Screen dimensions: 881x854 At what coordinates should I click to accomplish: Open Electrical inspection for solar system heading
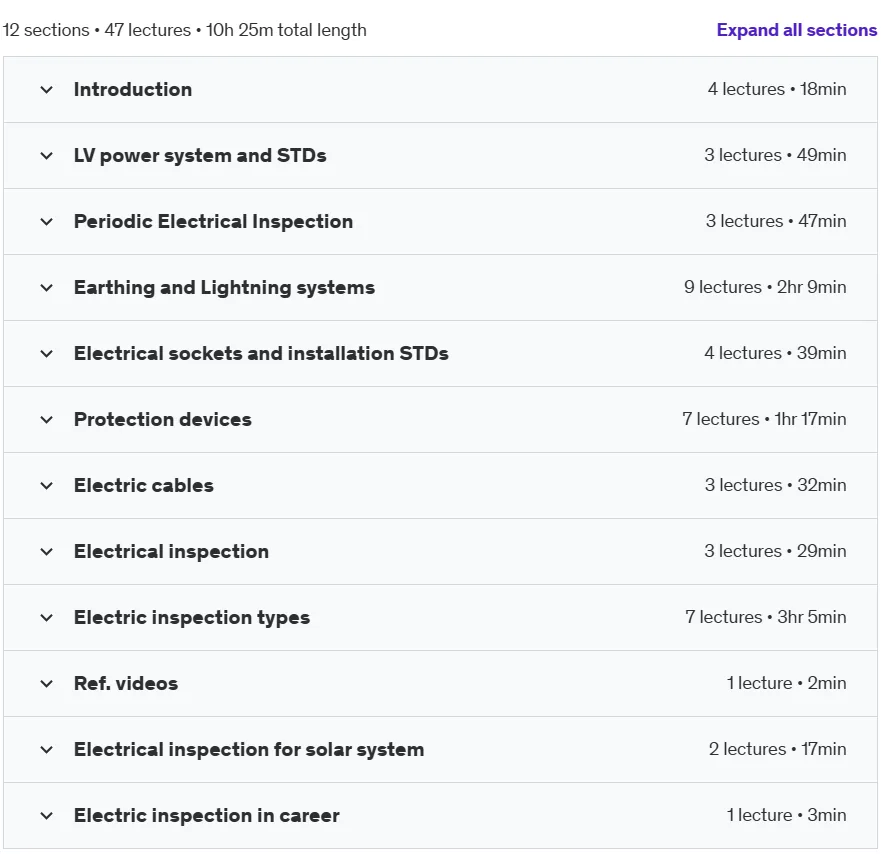[249, 749]
